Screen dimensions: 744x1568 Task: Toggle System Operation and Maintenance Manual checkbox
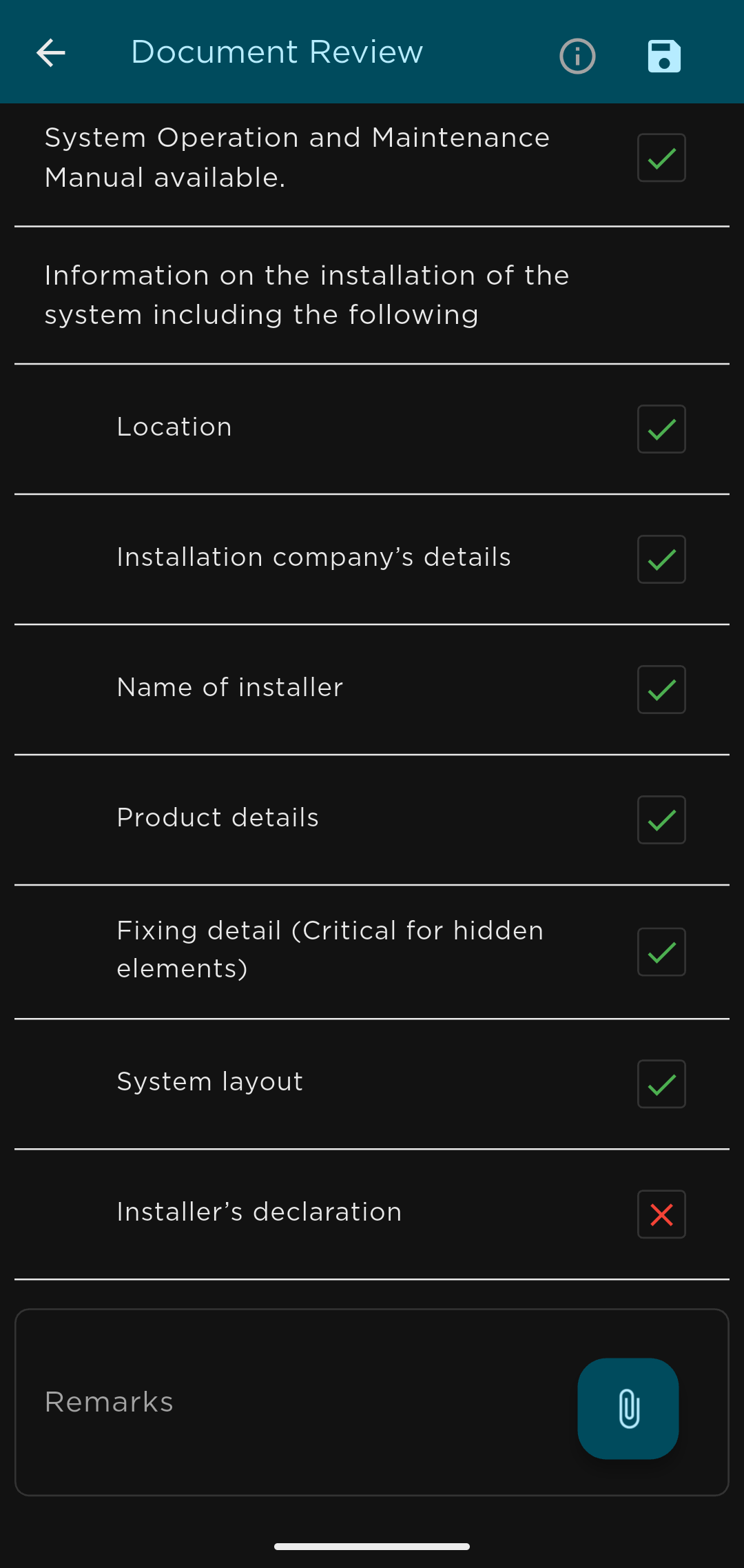coord(661,158)
